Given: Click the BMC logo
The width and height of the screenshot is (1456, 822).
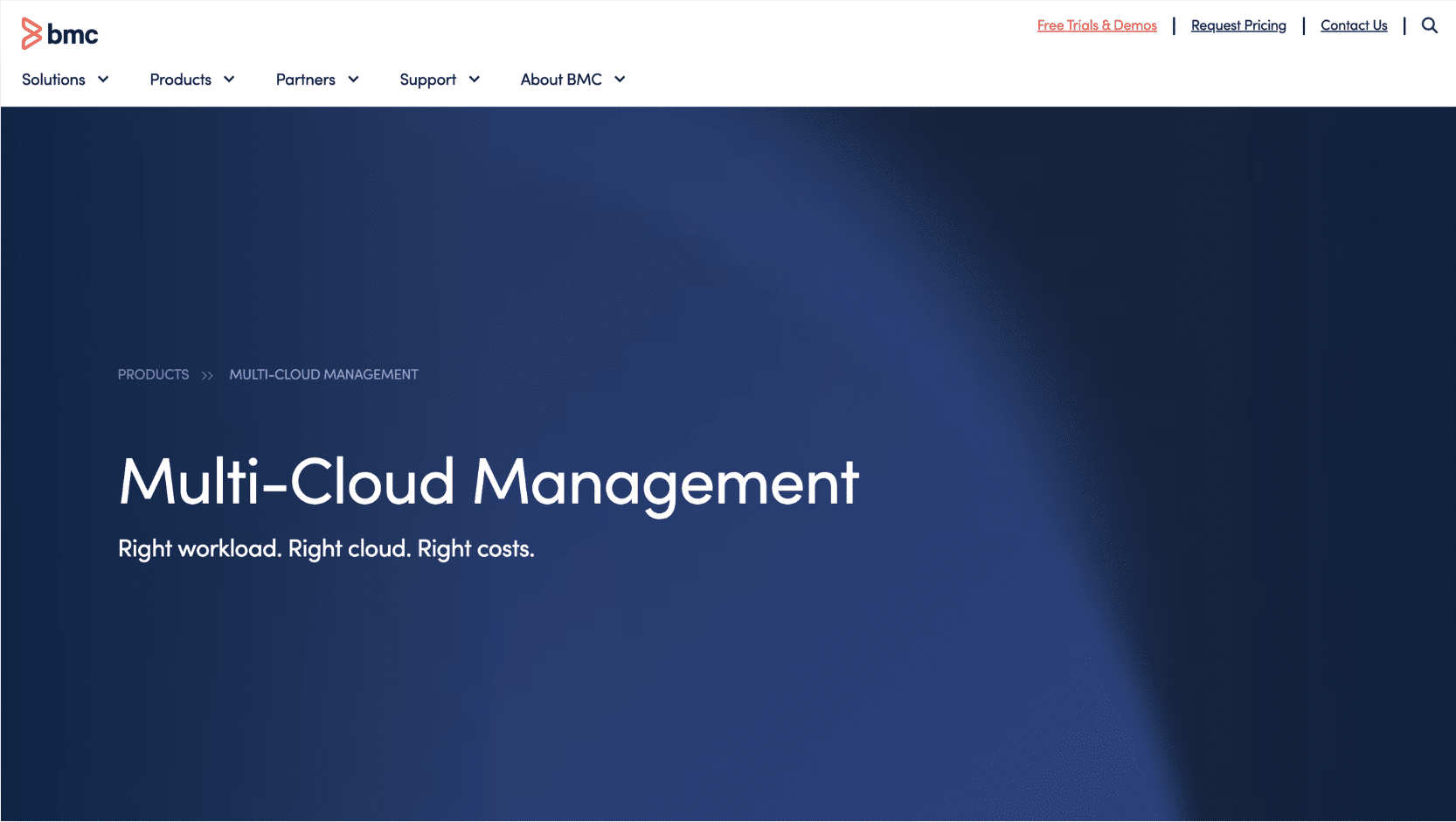Looking at the screenshot, I should 59,32.
